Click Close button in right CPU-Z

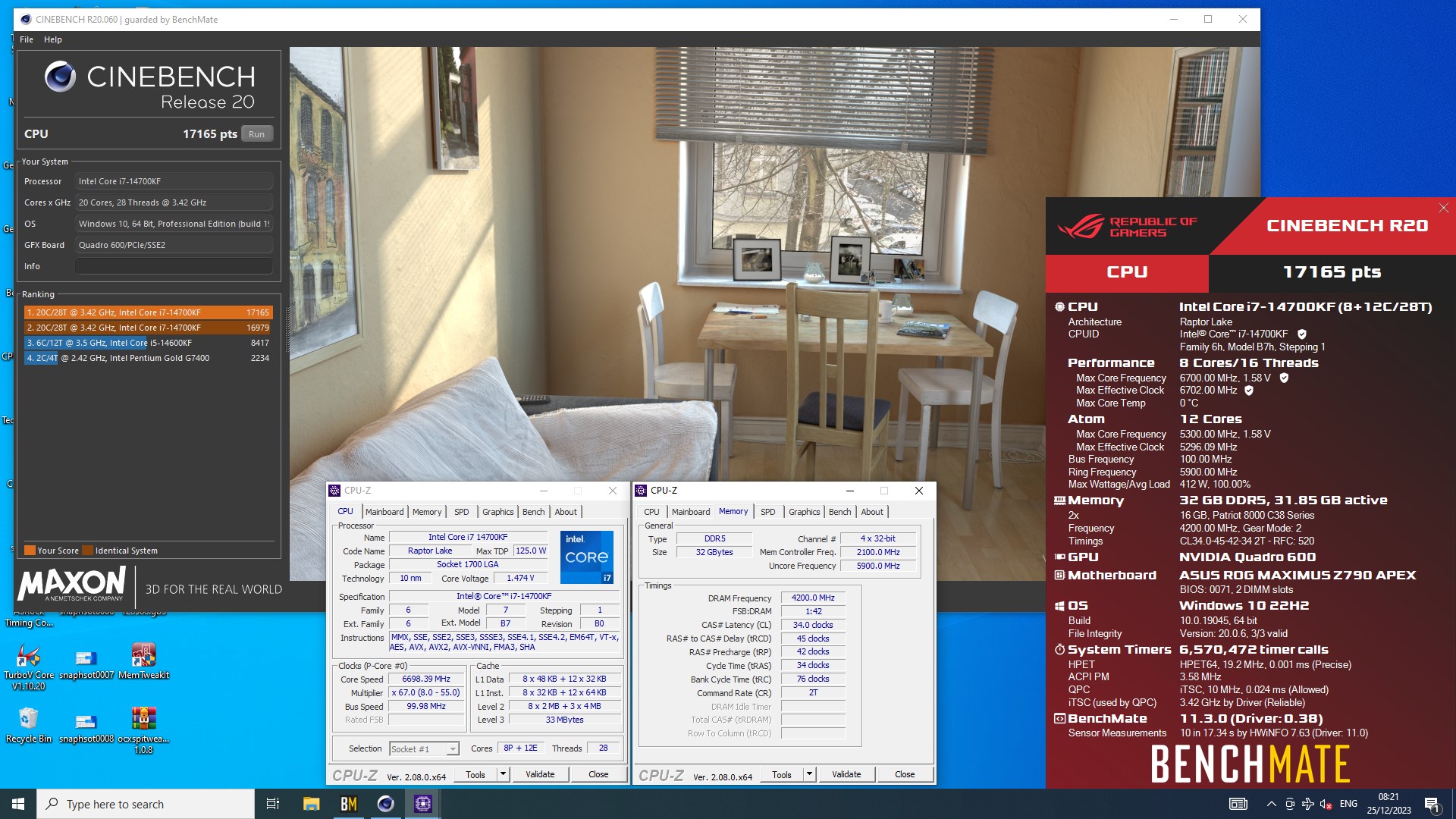coord(905,774)
